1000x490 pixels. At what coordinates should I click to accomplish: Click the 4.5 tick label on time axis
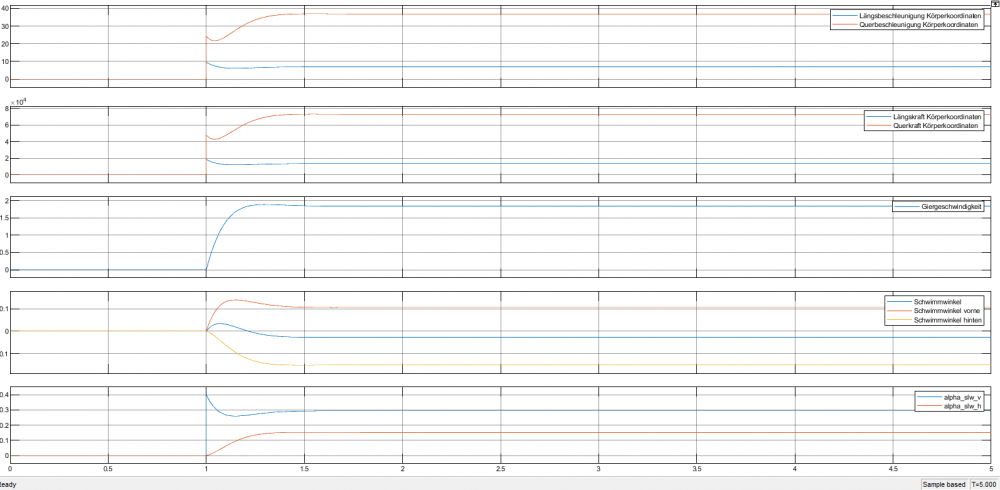coord(892,467)
